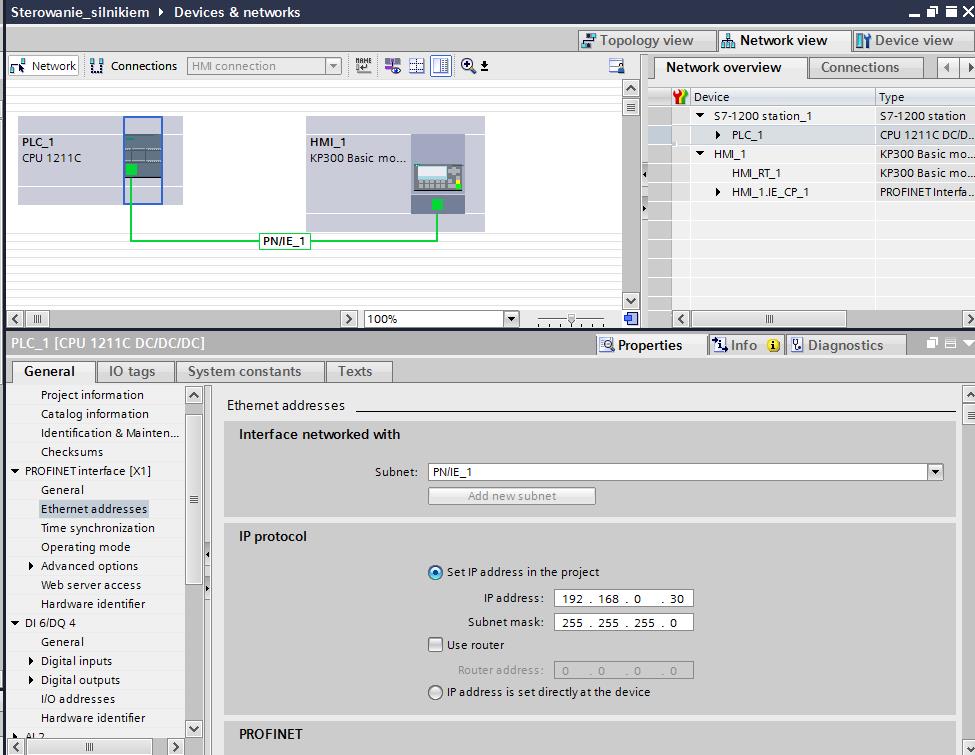The image size is (975, 755).
Task: Switch to Topology view tab
Action: pyautogui.click(x=645, y=40)
